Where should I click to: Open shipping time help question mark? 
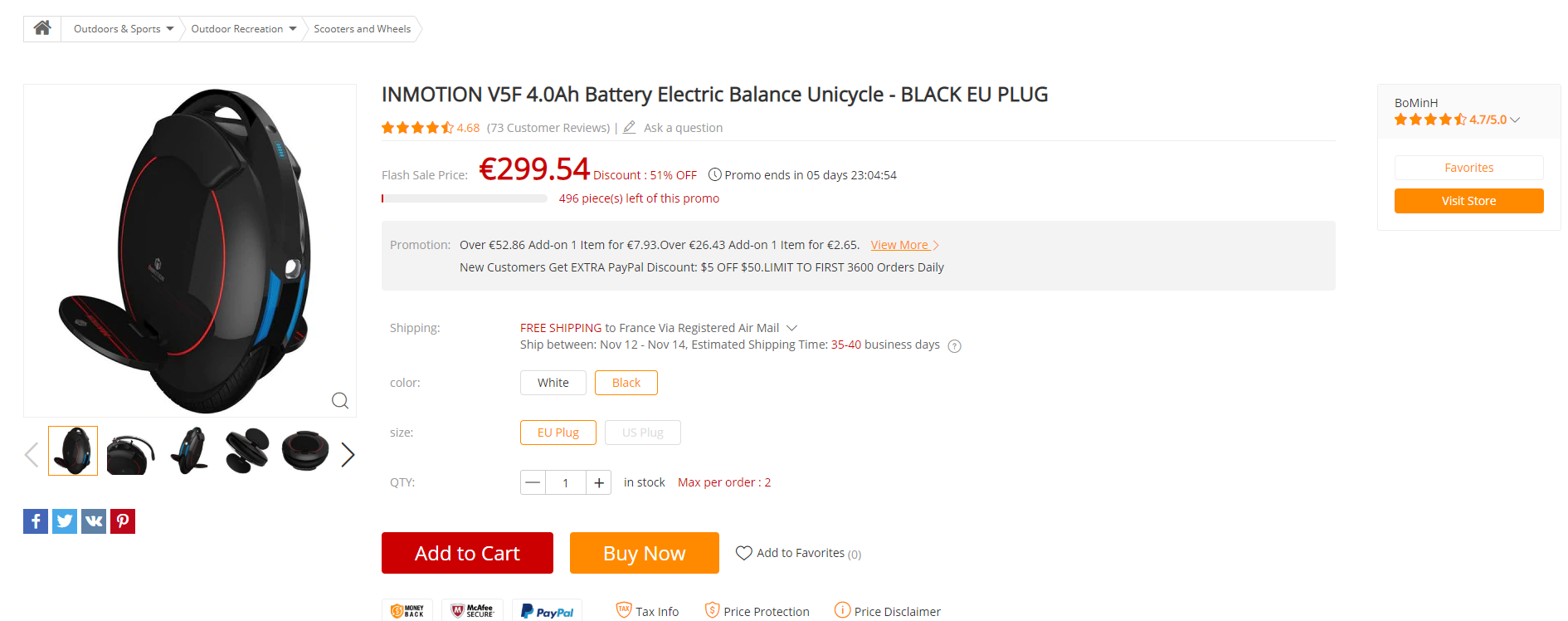955,346
